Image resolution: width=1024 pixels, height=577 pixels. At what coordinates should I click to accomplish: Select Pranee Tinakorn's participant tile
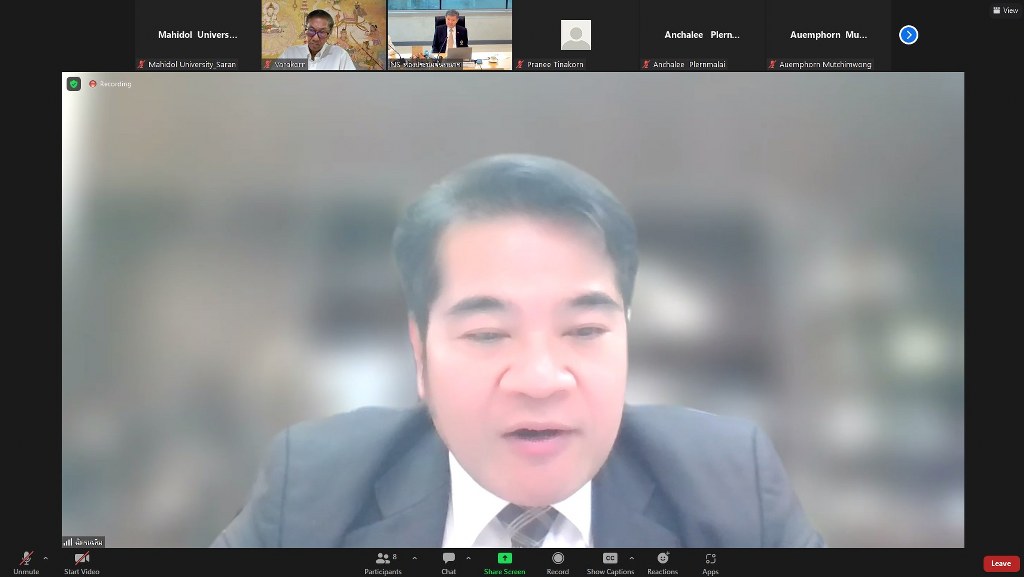(575, 35)
